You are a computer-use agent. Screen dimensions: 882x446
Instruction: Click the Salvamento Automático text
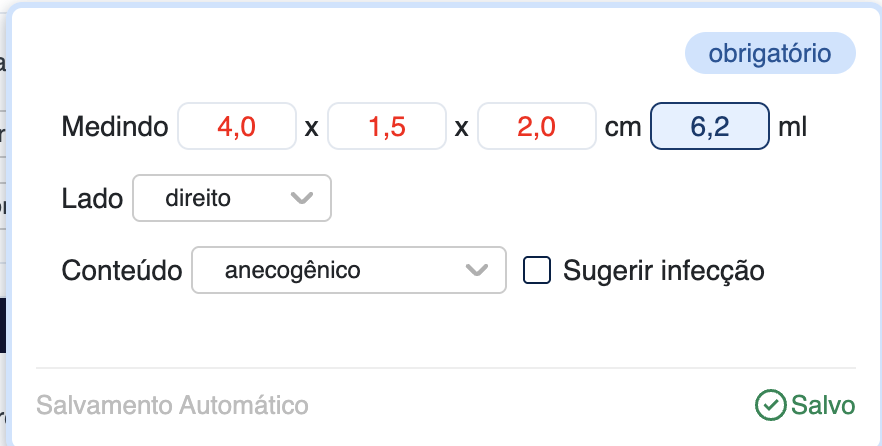point(172,405)
